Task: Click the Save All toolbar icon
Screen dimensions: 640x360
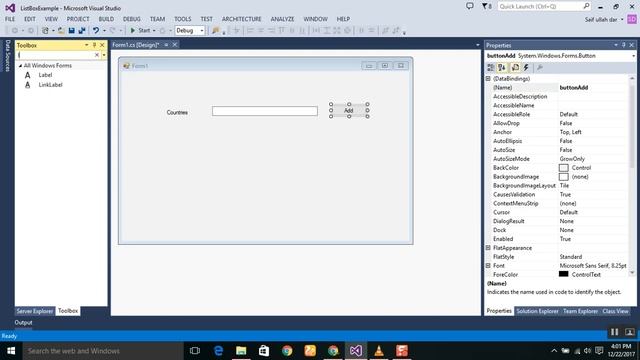Action: (82, 30)
